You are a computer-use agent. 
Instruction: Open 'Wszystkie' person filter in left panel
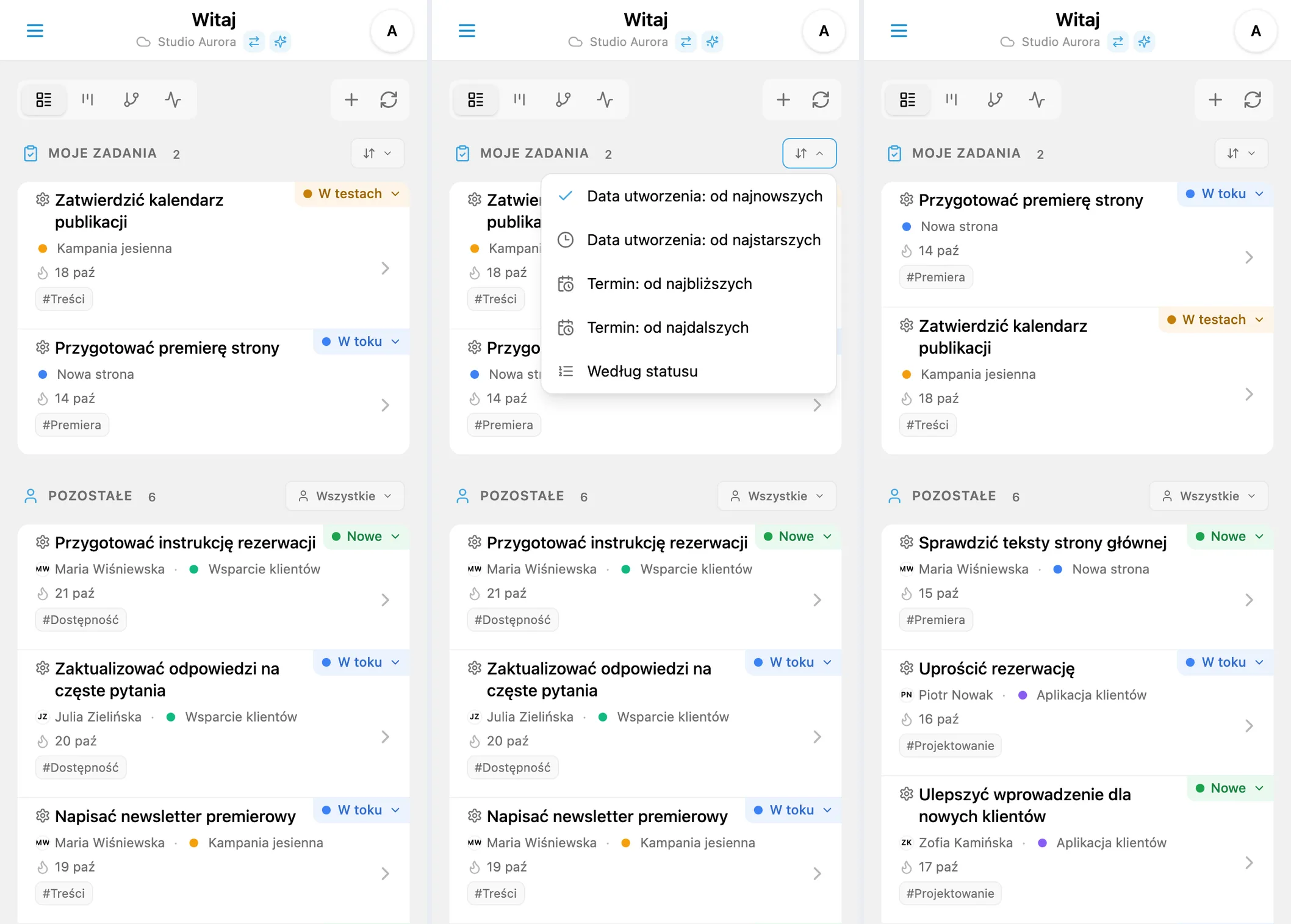[345, 496]
